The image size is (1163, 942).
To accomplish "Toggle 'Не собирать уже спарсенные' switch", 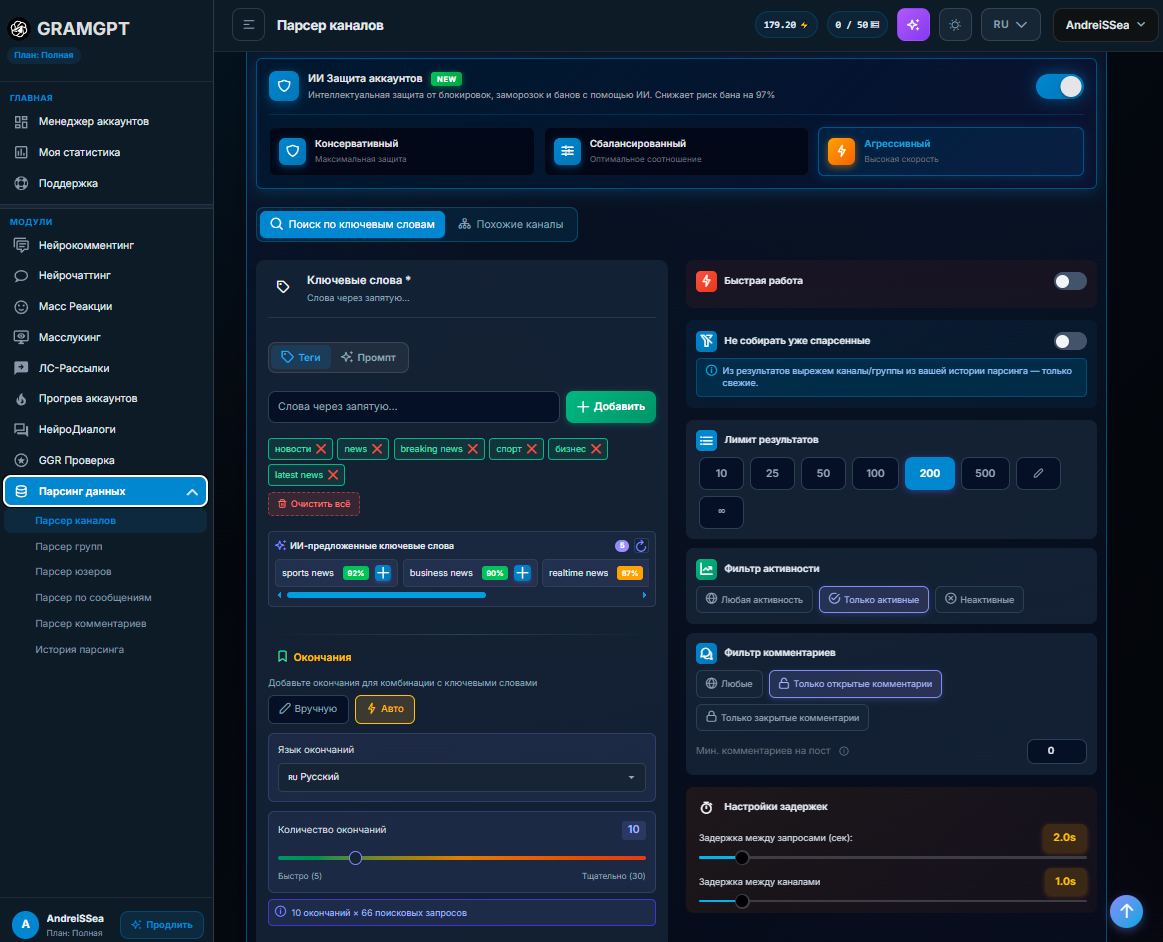I will 1070,341.
